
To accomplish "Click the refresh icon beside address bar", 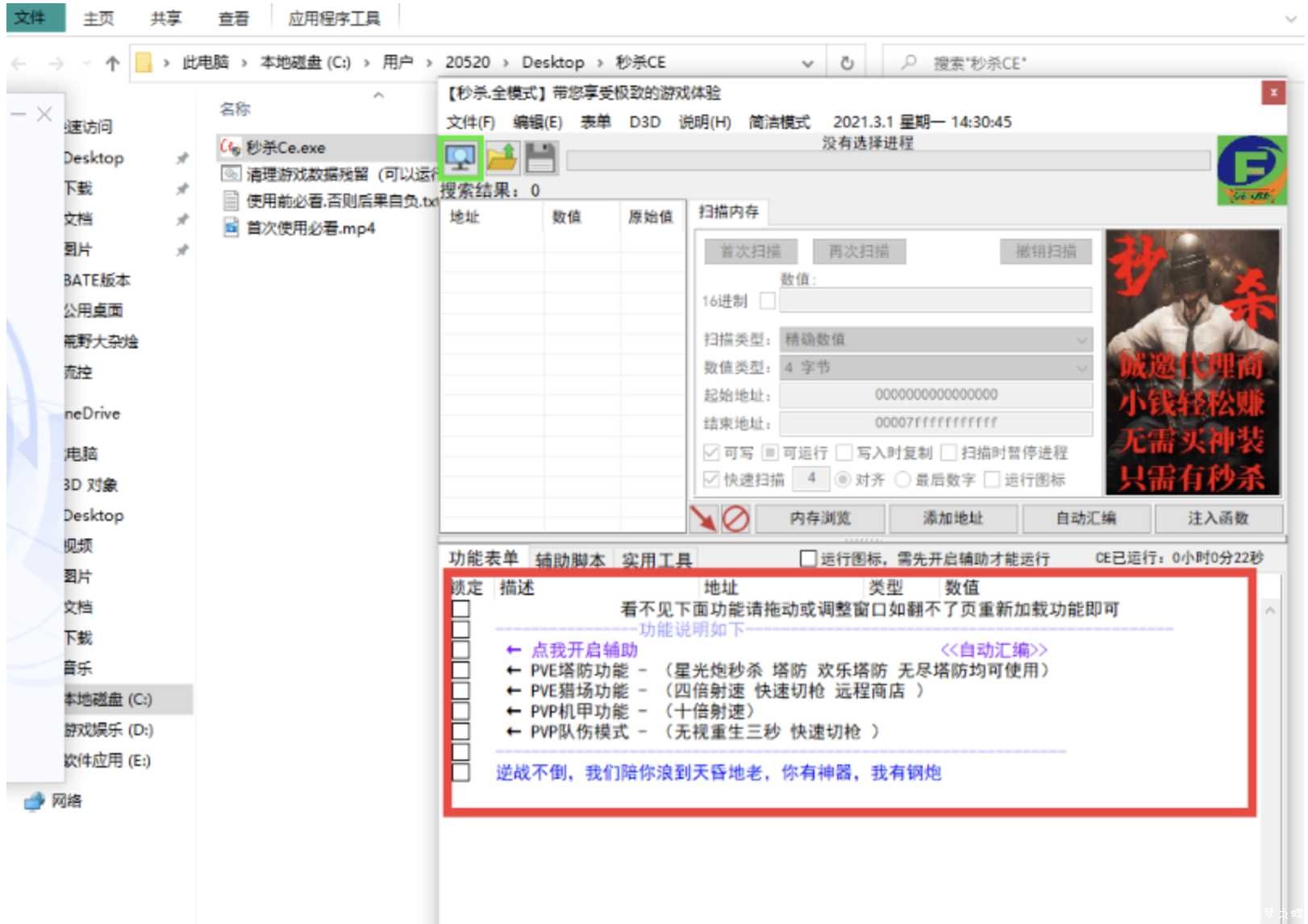I will pos(847,63).
